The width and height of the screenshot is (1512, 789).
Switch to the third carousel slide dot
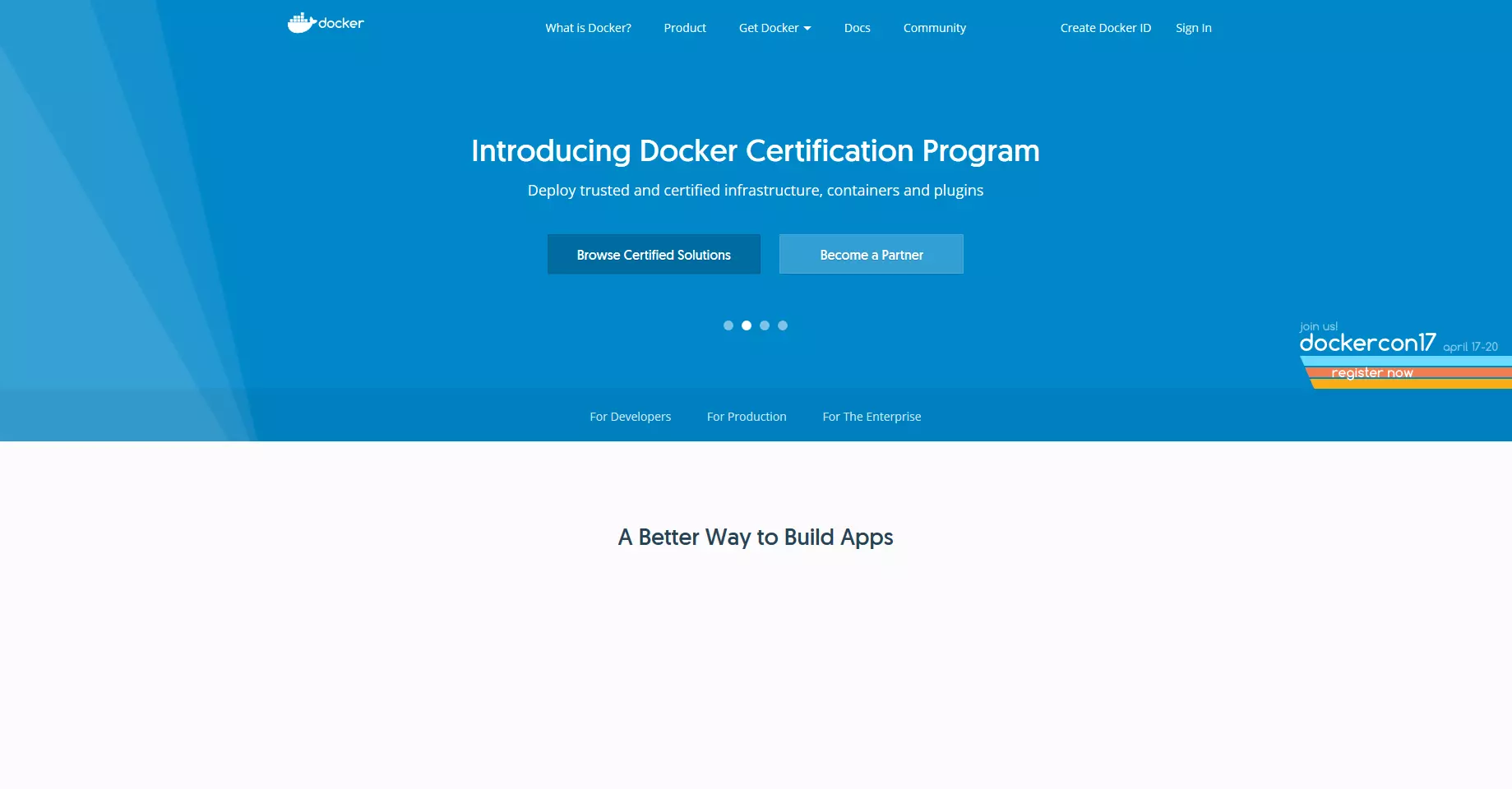[x=765, y=325]
